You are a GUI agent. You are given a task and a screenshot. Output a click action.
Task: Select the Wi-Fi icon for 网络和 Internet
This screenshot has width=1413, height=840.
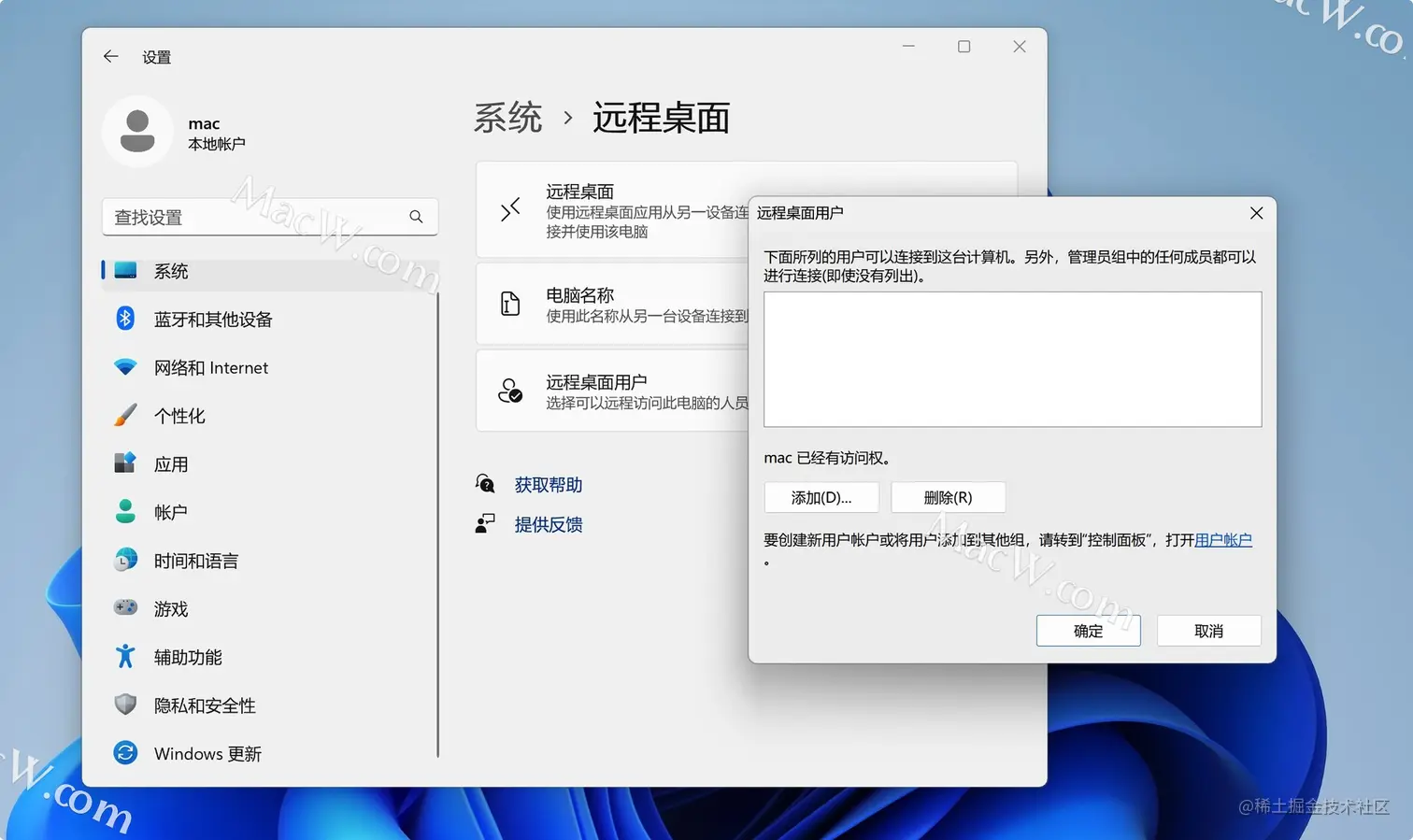pos(125,367)
